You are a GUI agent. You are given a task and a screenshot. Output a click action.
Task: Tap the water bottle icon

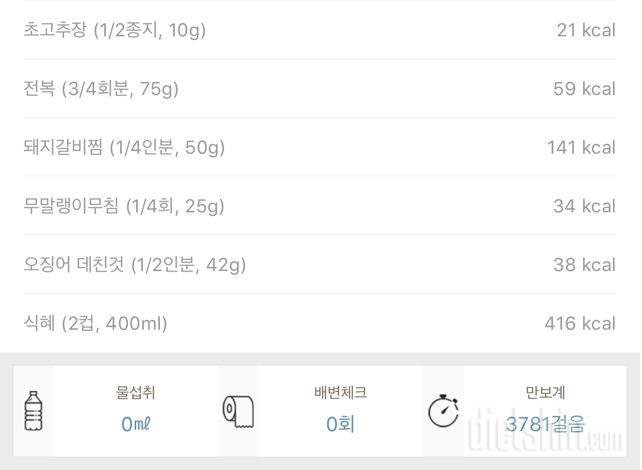(x=33, y=411)
